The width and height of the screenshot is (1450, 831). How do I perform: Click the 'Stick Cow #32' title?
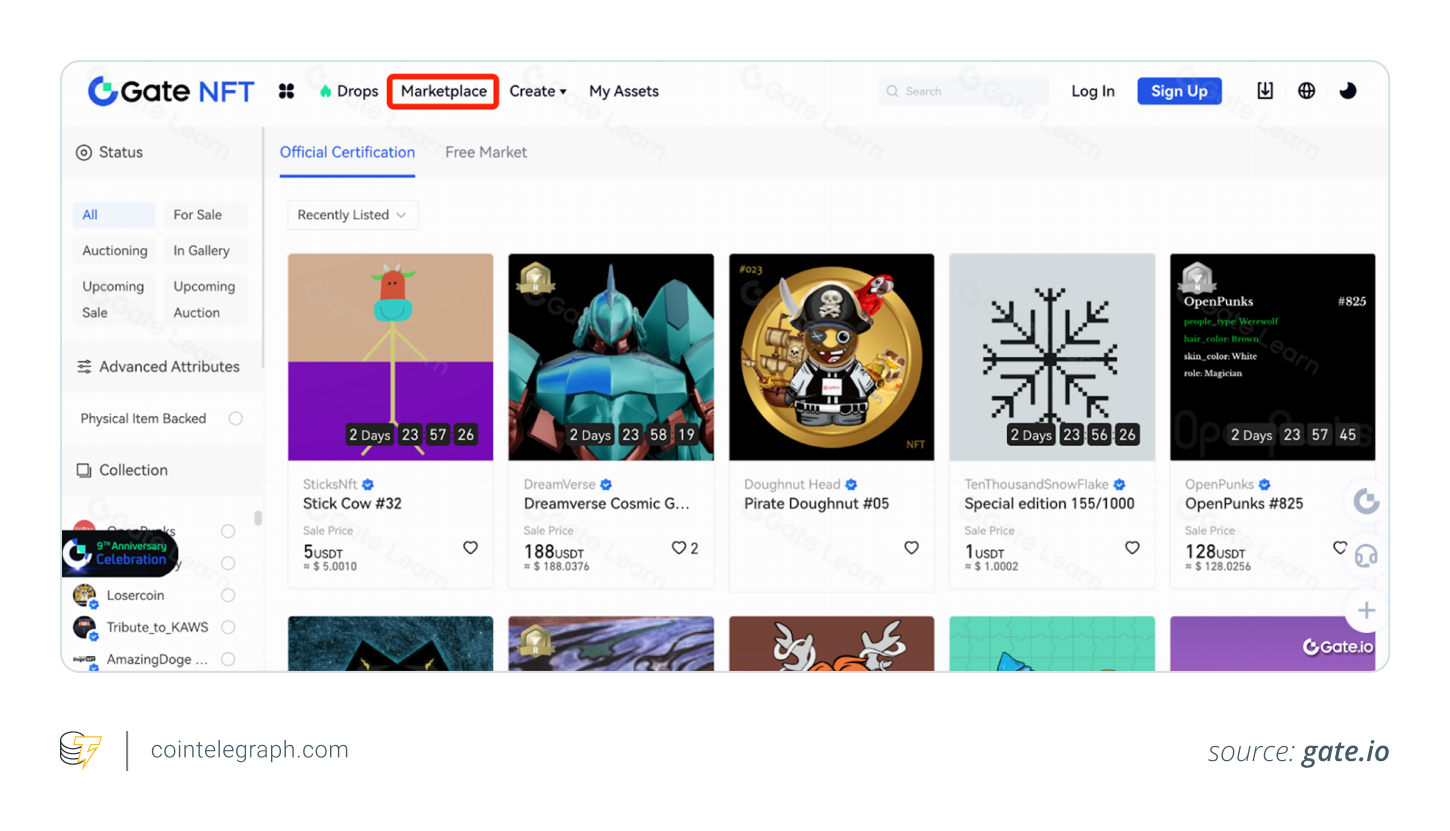click(352, 504)
